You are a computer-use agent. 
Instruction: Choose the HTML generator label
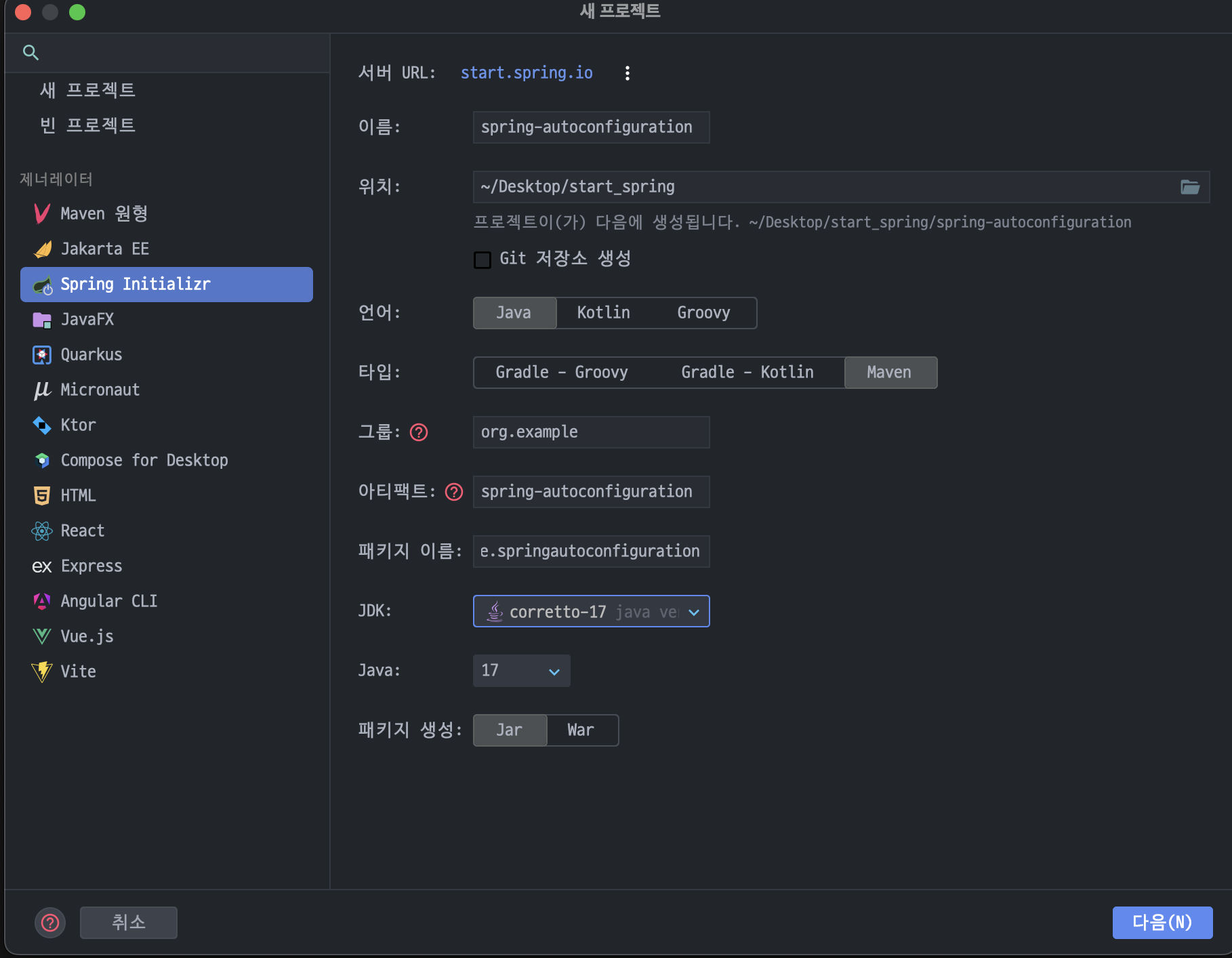pyautogui.click(x=79, y=496)
